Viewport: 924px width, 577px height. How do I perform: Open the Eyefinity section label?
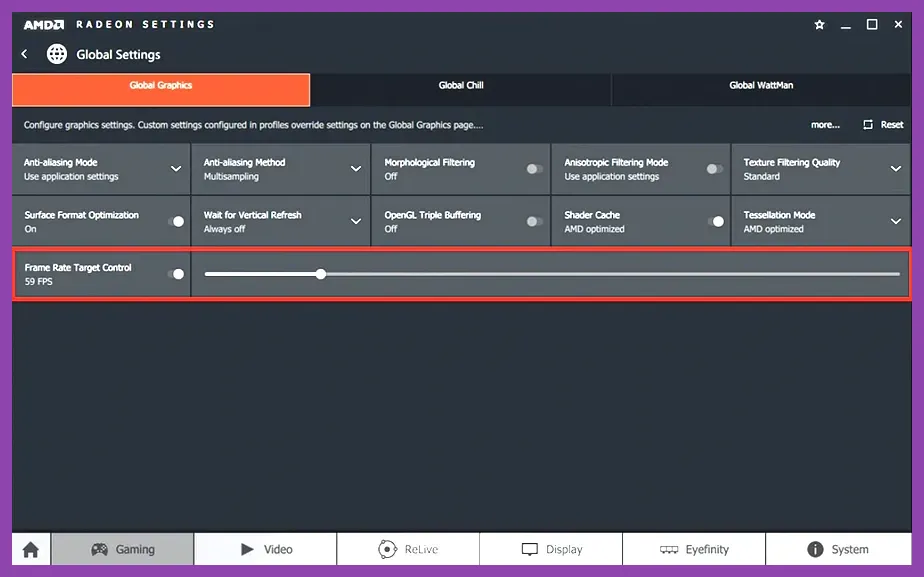click(x=707, y=549)
